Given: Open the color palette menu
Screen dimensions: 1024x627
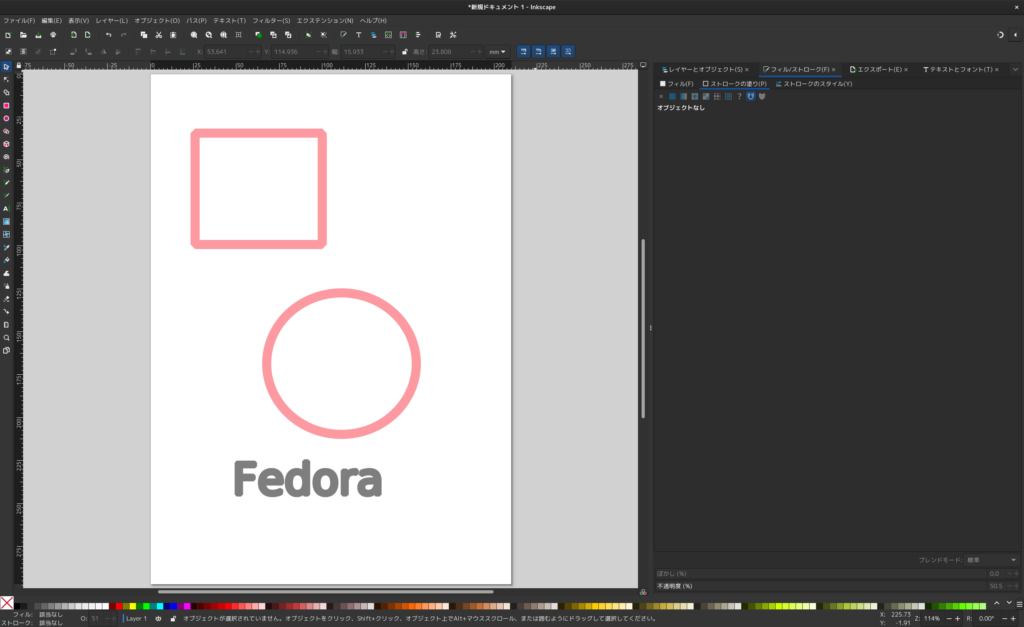Looking at the screenshot, I should [x=1019, y=605].
